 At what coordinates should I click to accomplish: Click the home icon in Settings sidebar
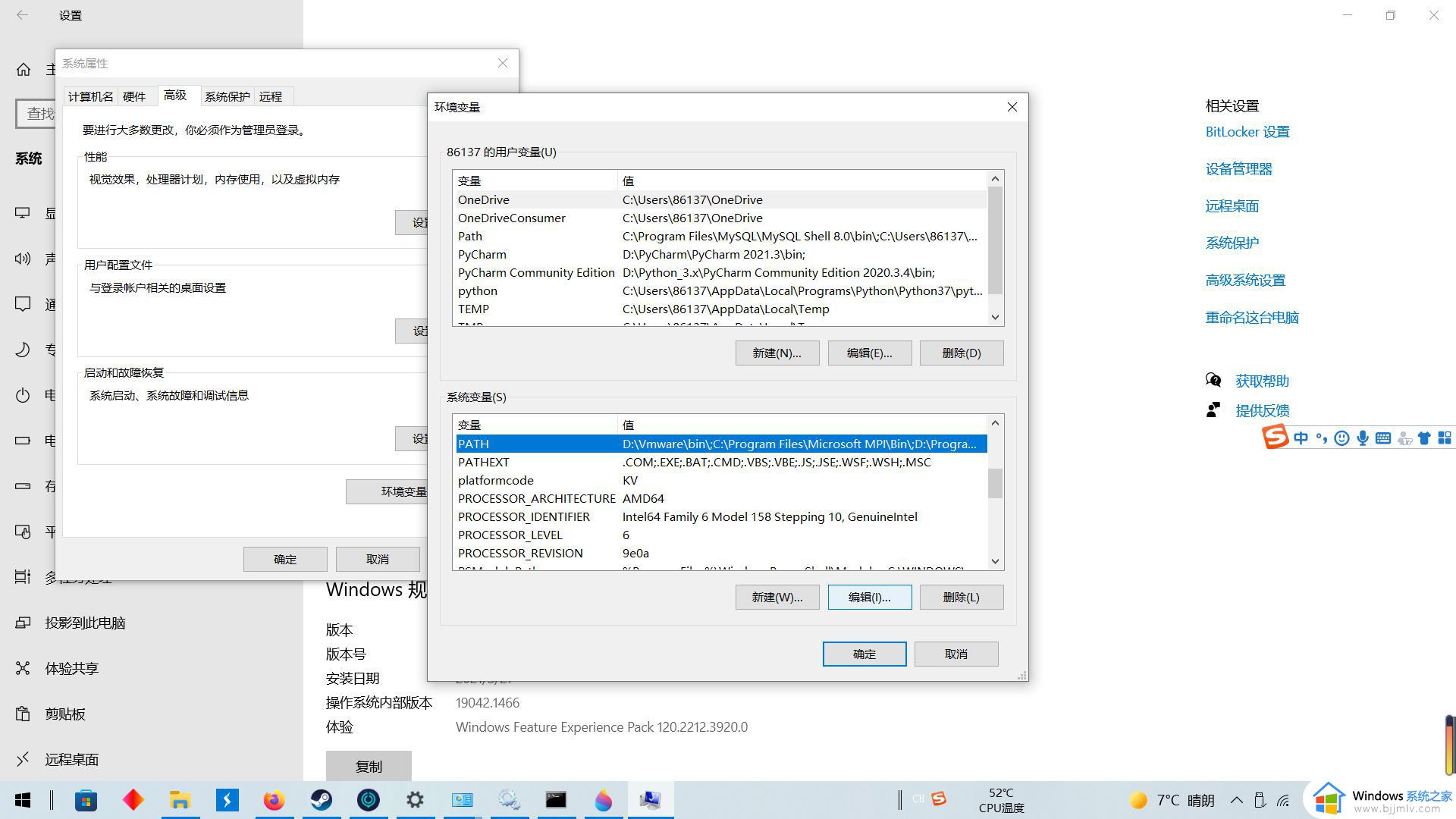coord(24,70)
